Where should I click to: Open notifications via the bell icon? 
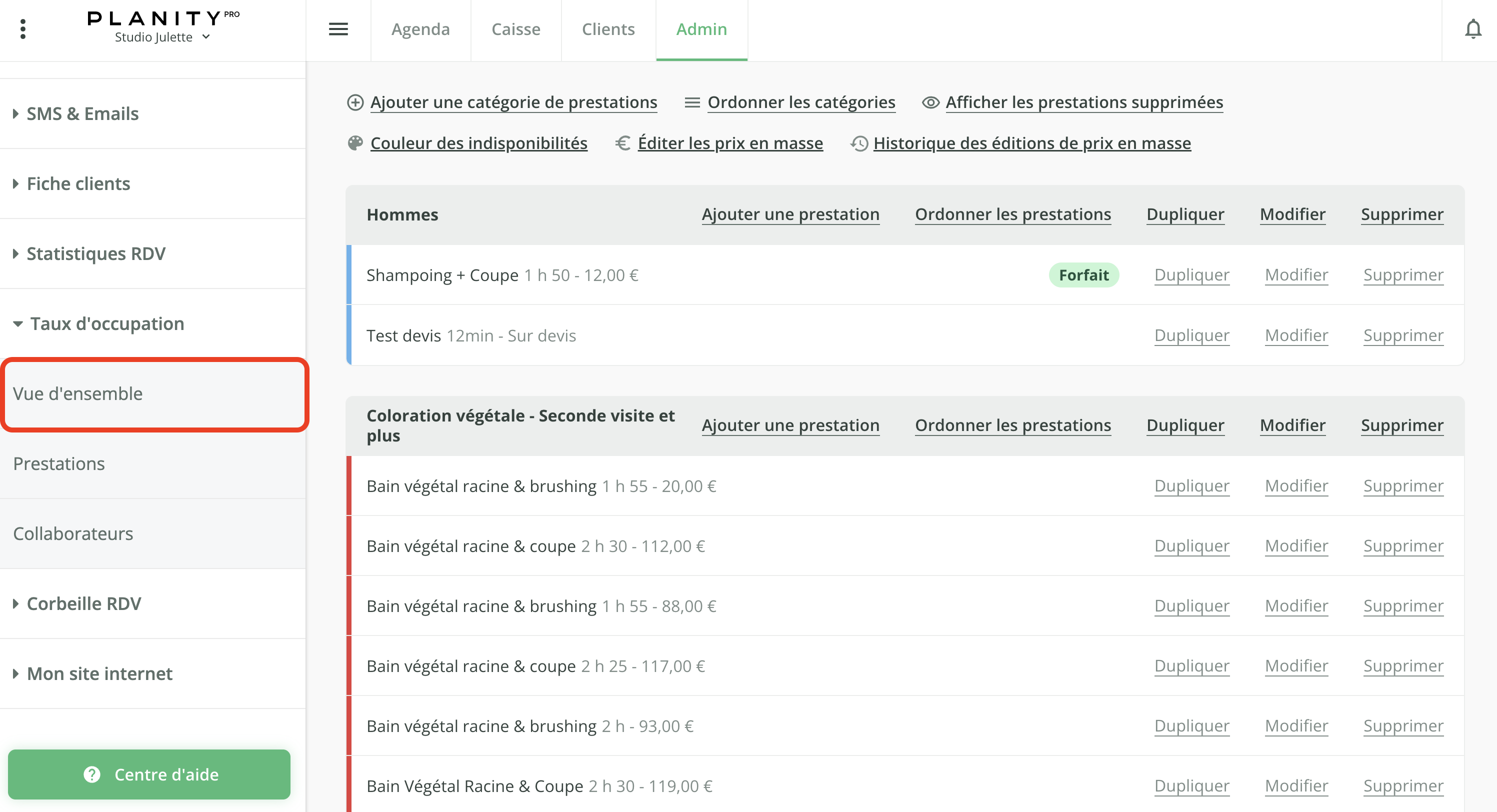click(1473, 28)
